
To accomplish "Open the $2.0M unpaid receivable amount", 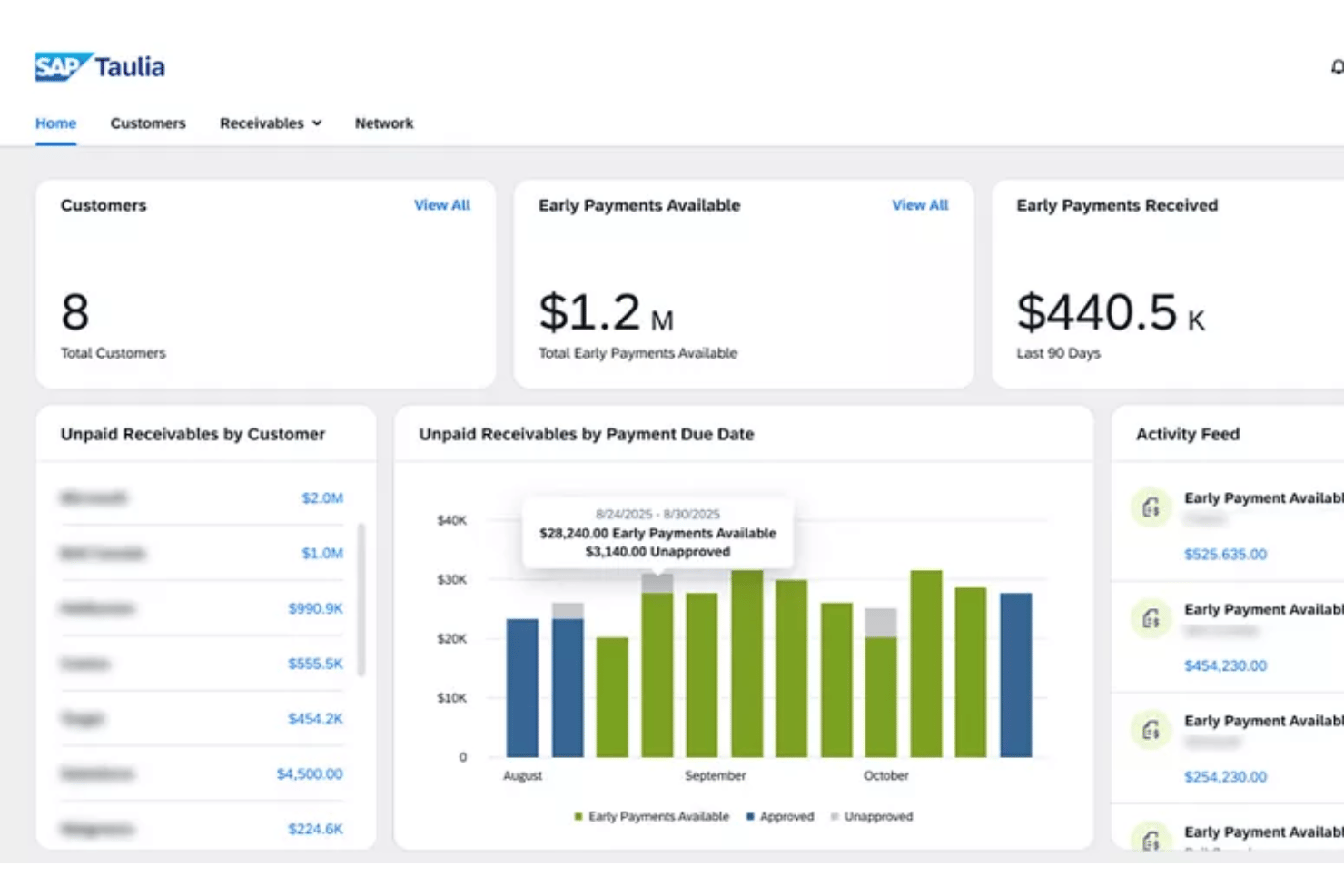I will (x=322, y=498).
